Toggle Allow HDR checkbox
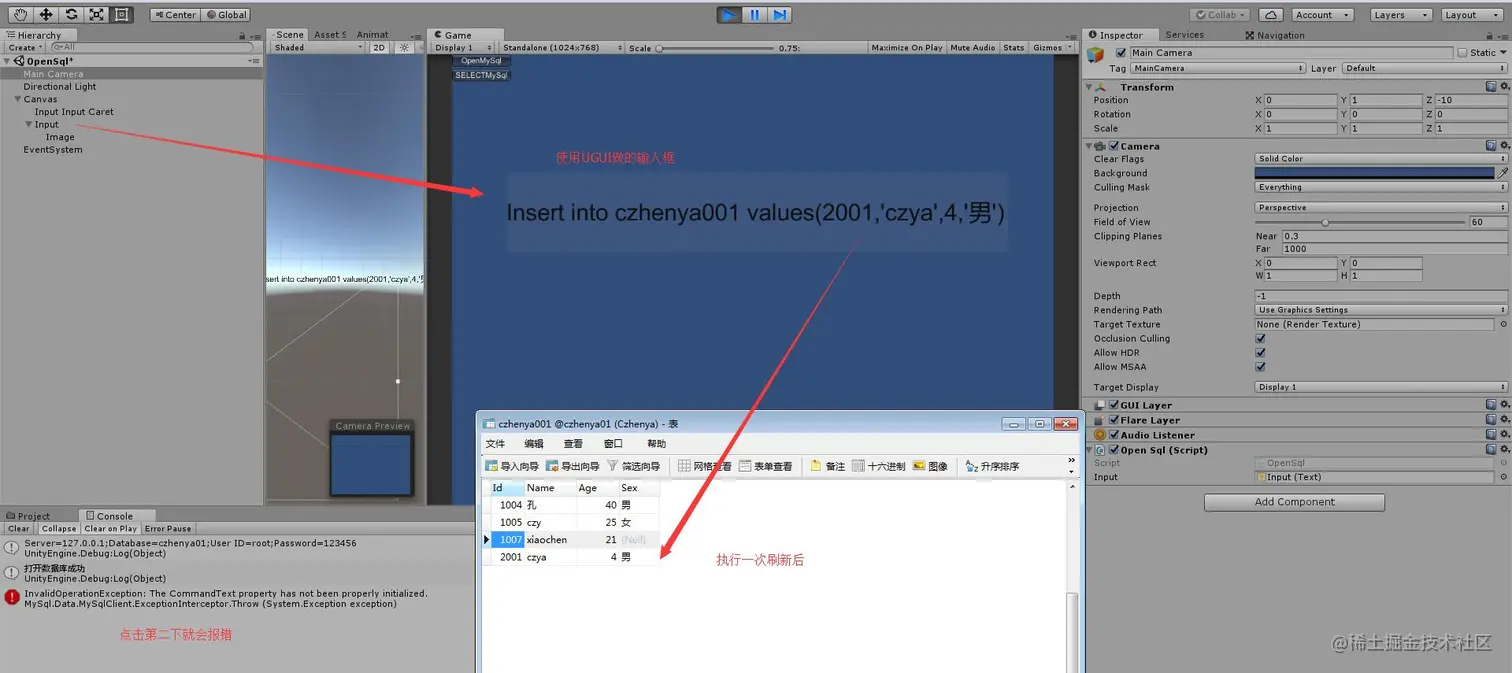The image size is (1512, 673). click(x=1260, y=352)
